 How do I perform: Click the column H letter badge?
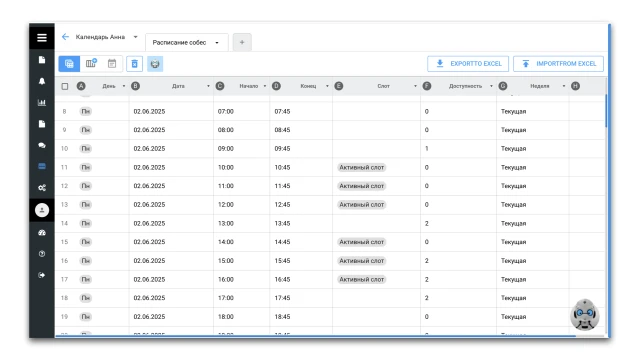coord(576,86)
